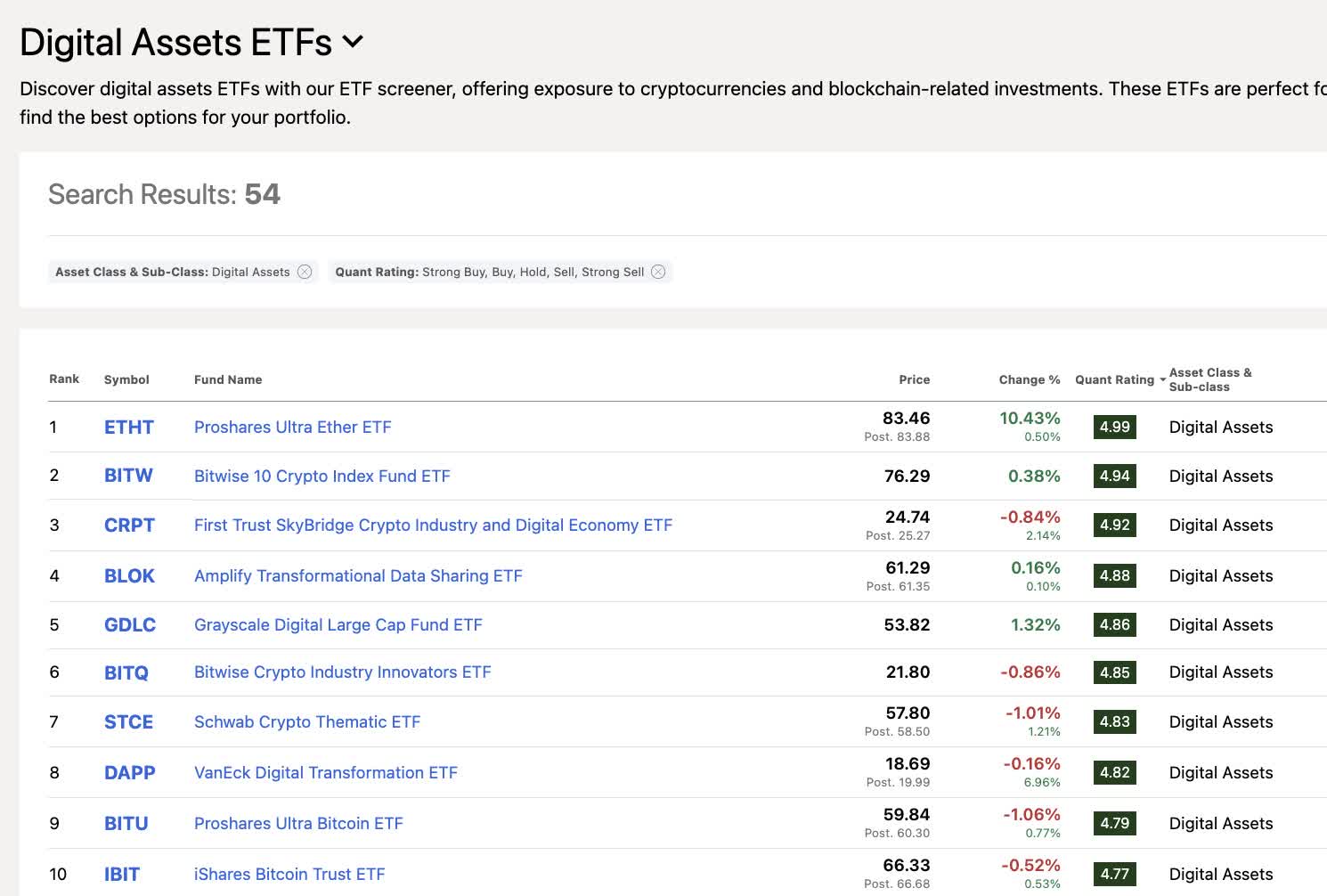
Task: Remove the Asset Class & Sub-Class filter
Action: click(305, 272)
